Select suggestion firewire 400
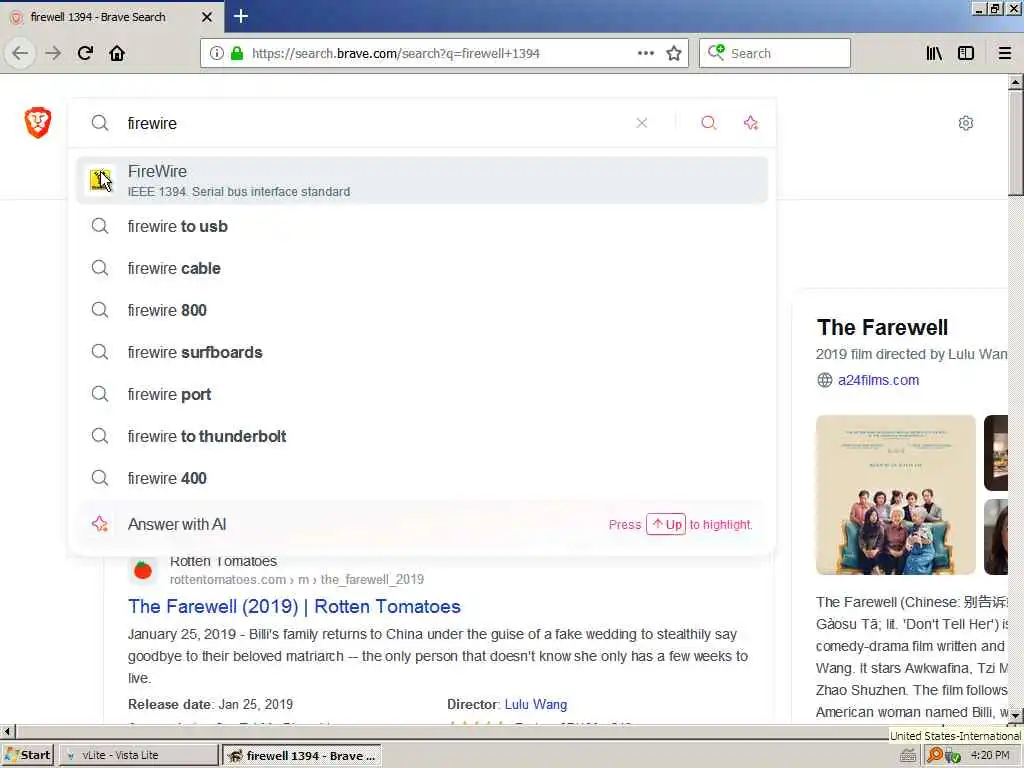Screen dimensions: 1024x768 tap(422, 478)
